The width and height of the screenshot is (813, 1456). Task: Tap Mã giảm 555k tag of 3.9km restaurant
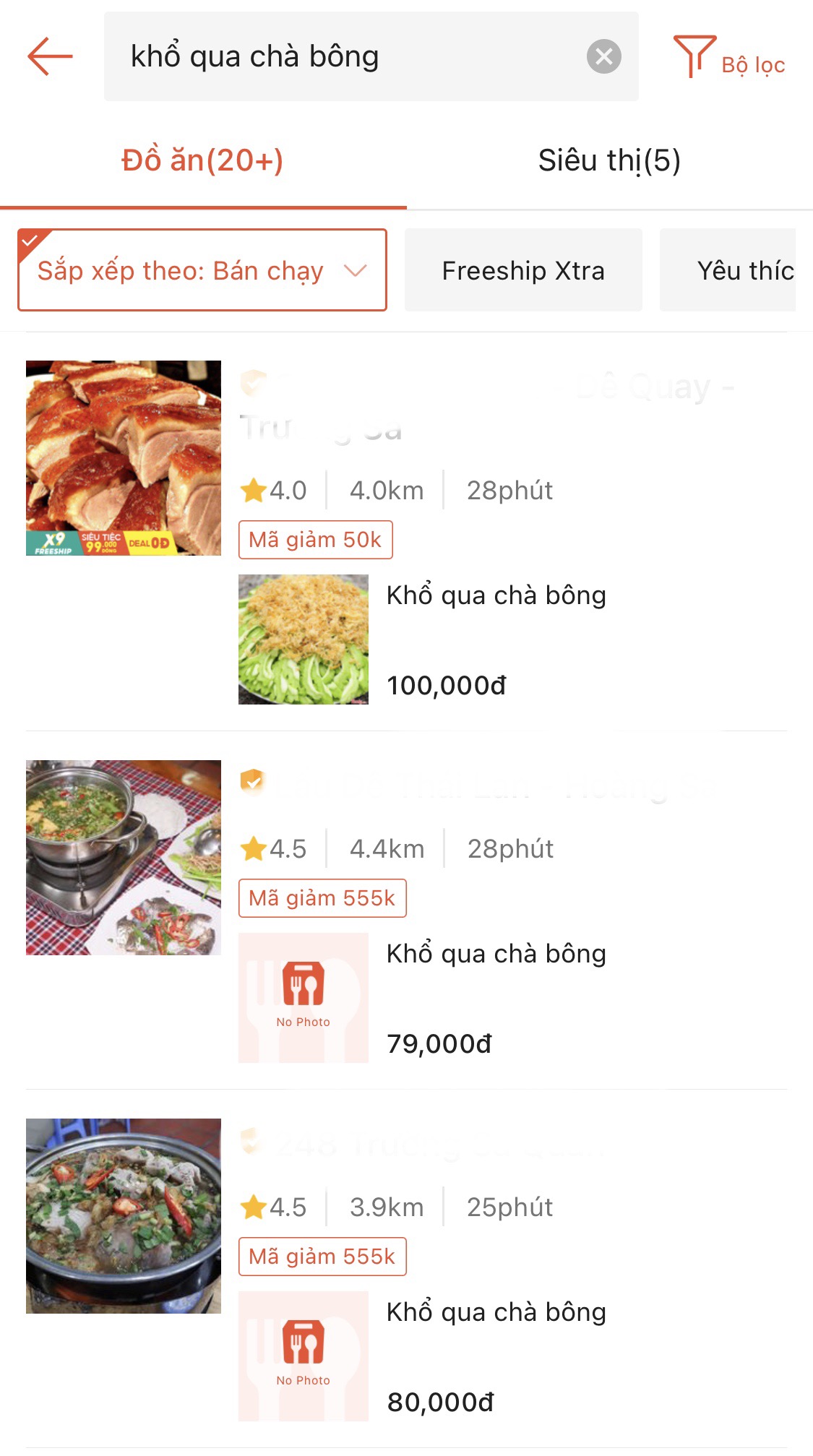[322, 1257]
